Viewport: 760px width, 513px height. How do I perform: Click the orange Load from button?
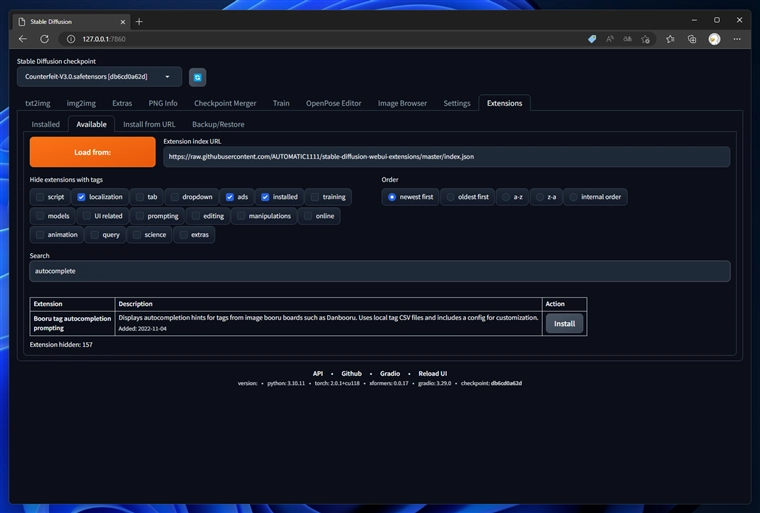(93, 152)
